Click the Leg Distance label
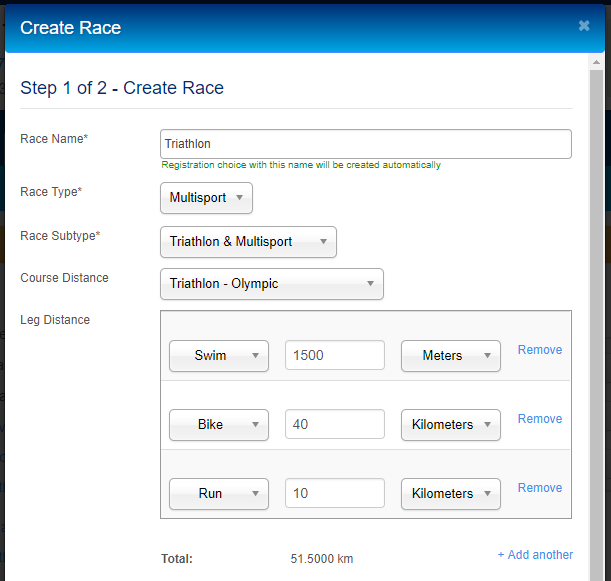The image size is (611, 581). point(55,320)
